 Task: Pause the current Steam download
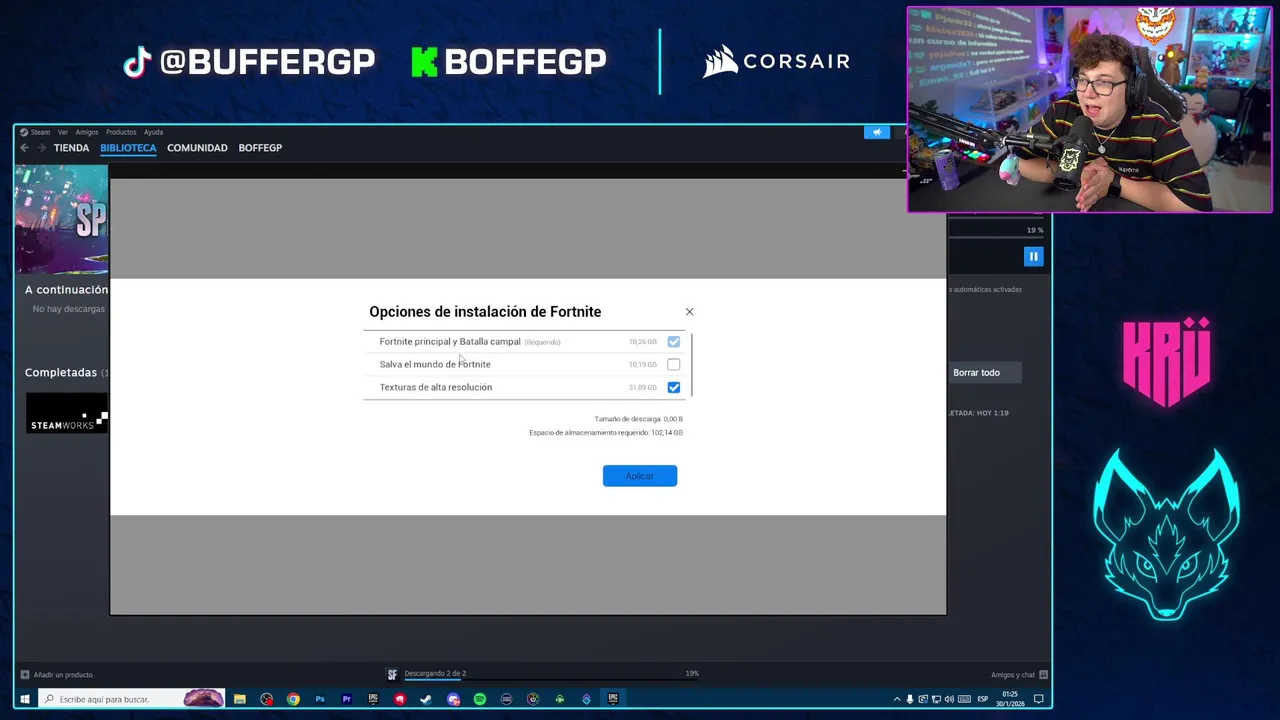click(1033, 257)
